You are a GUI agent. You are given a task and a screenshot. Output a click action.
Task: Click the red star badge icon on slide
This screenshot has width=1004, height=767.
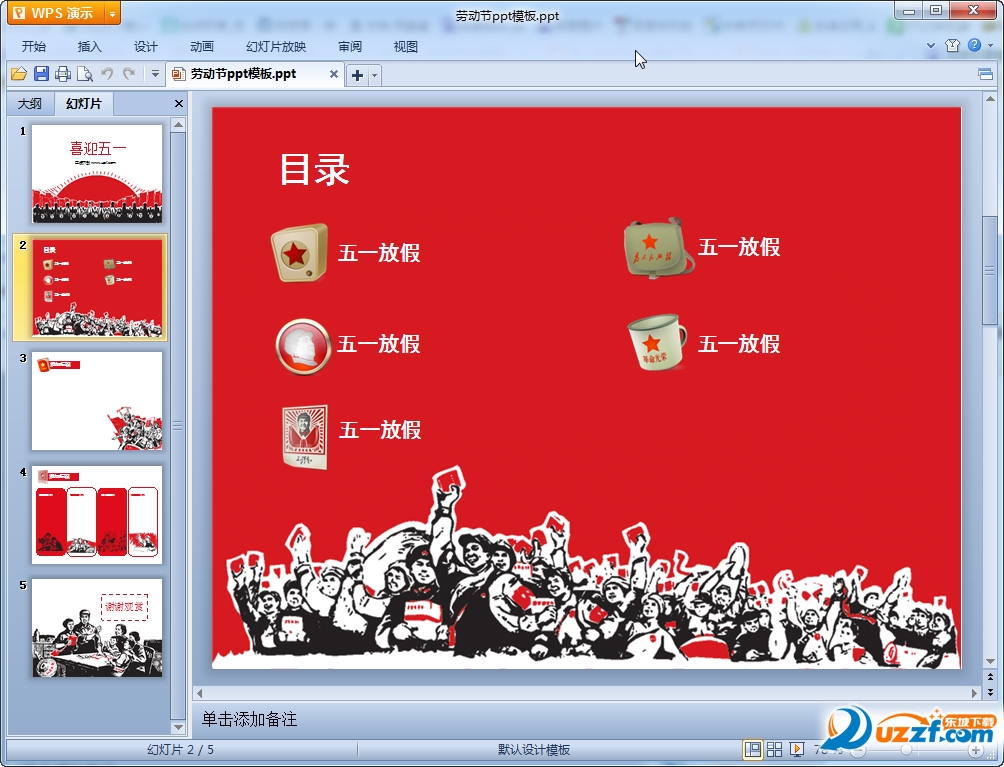tap(299, 253)
